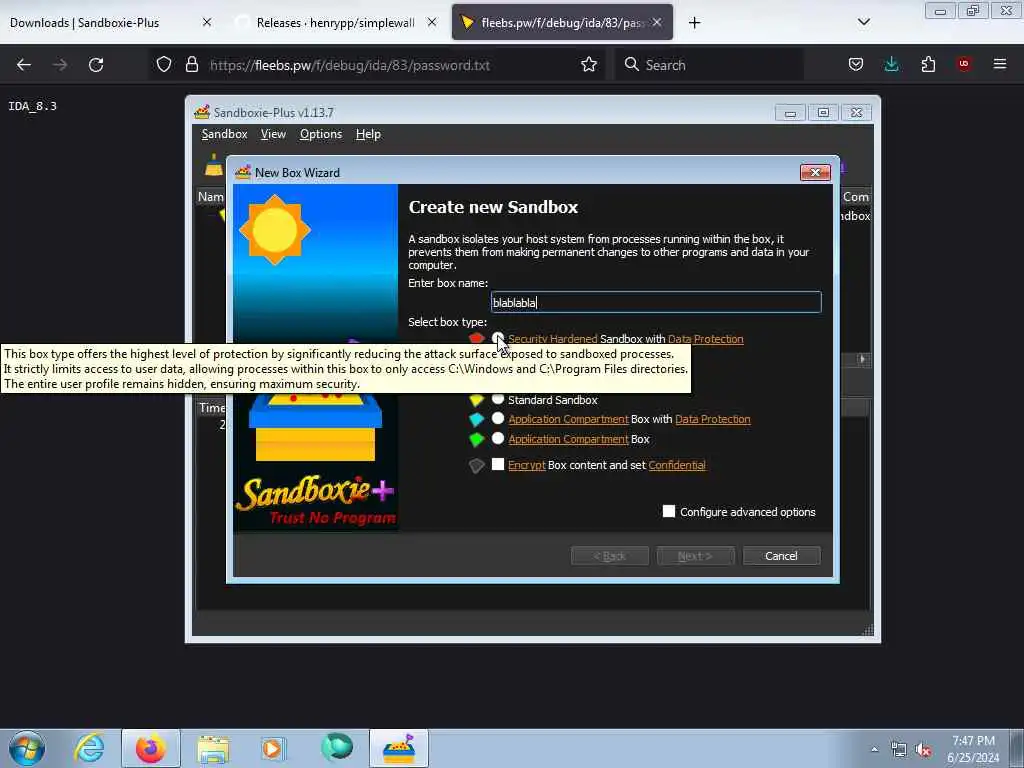Click the site security padlock icon
Screen dimensions: 1024x768
point(191,65)
